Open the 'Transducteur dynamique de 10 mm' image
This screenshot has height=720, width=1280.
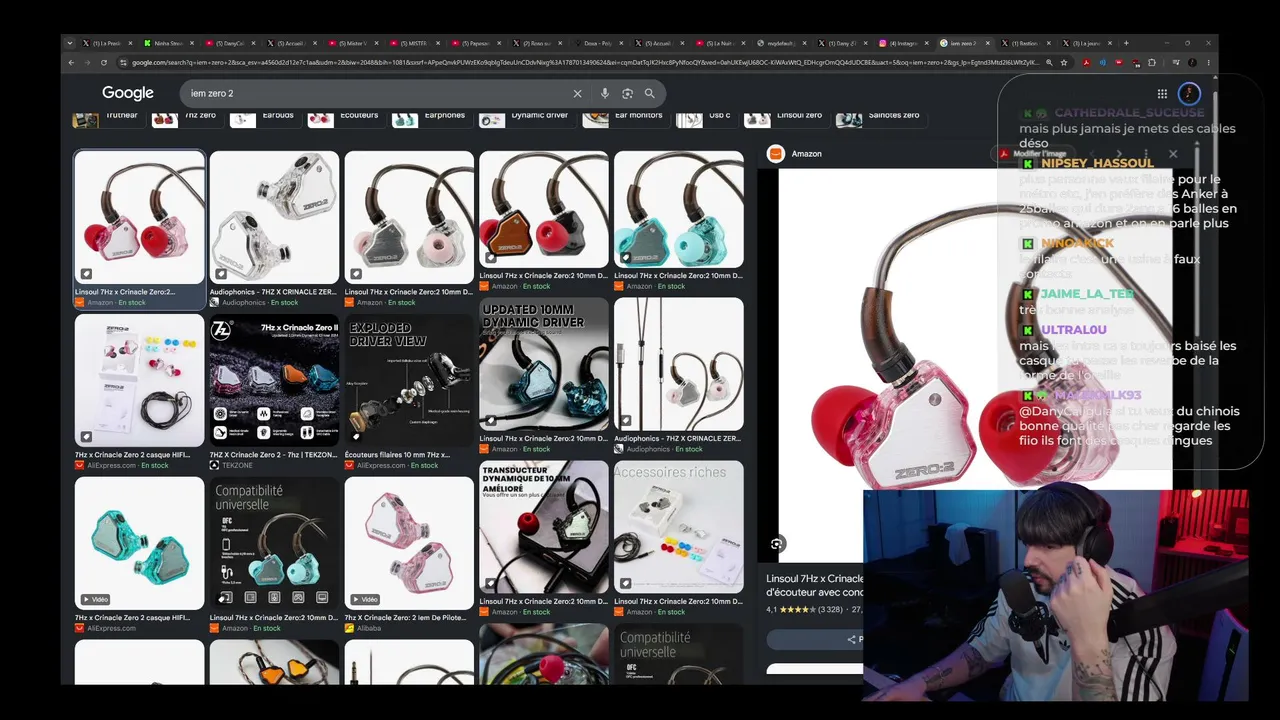pyautogui.click(x=544, y=527)
